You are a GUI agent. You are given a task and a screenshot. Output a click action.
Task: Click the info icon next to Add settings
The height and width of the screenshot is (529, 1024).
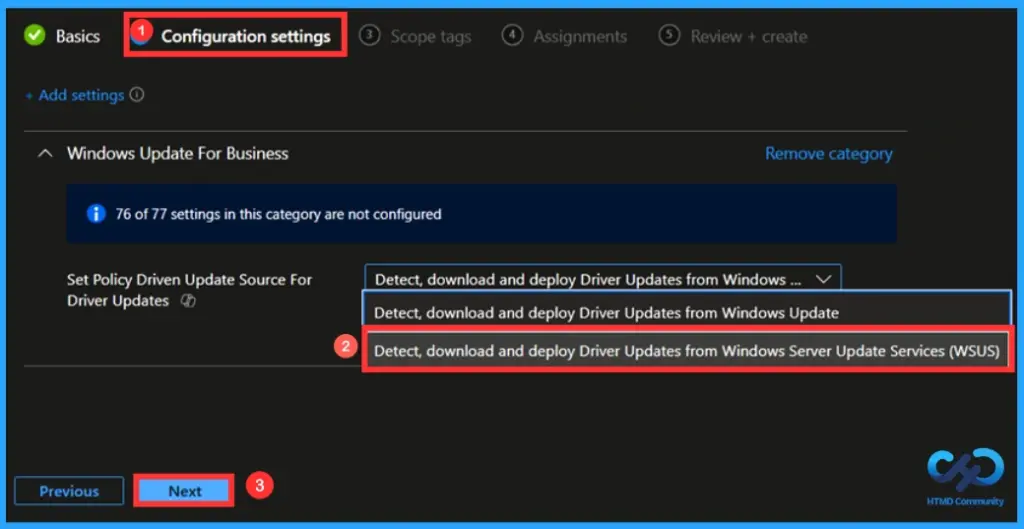(x=136, y=95)
